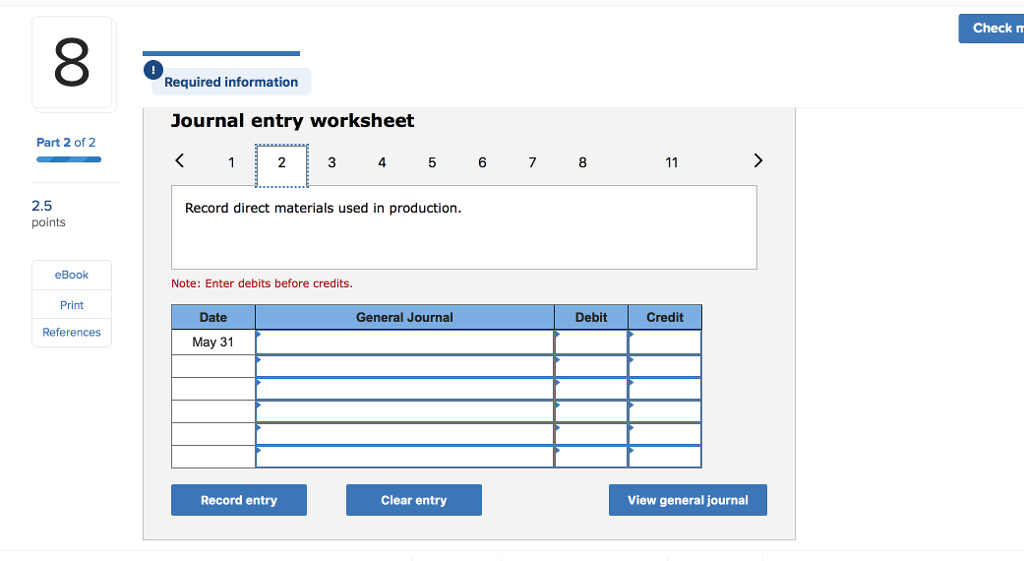Click the Debit column header
This screenshot has width=1024, height=561.
pos(591,317)
